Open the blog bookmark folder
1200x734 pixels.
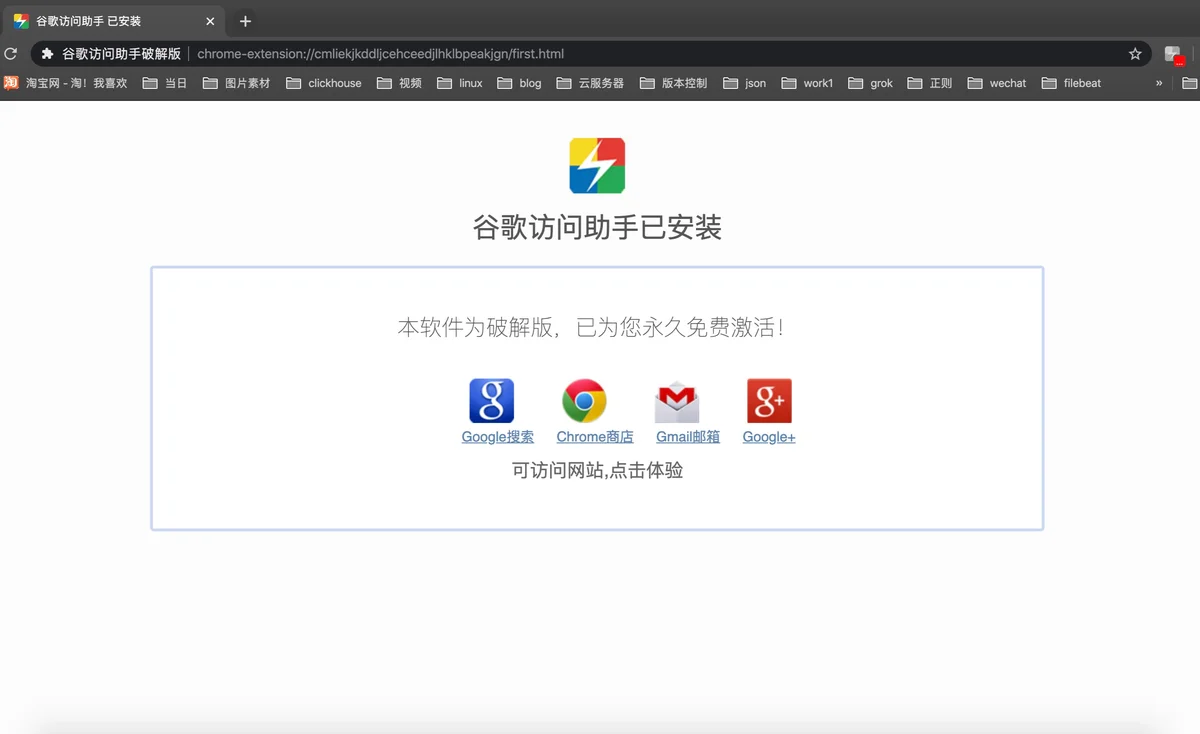519,83
